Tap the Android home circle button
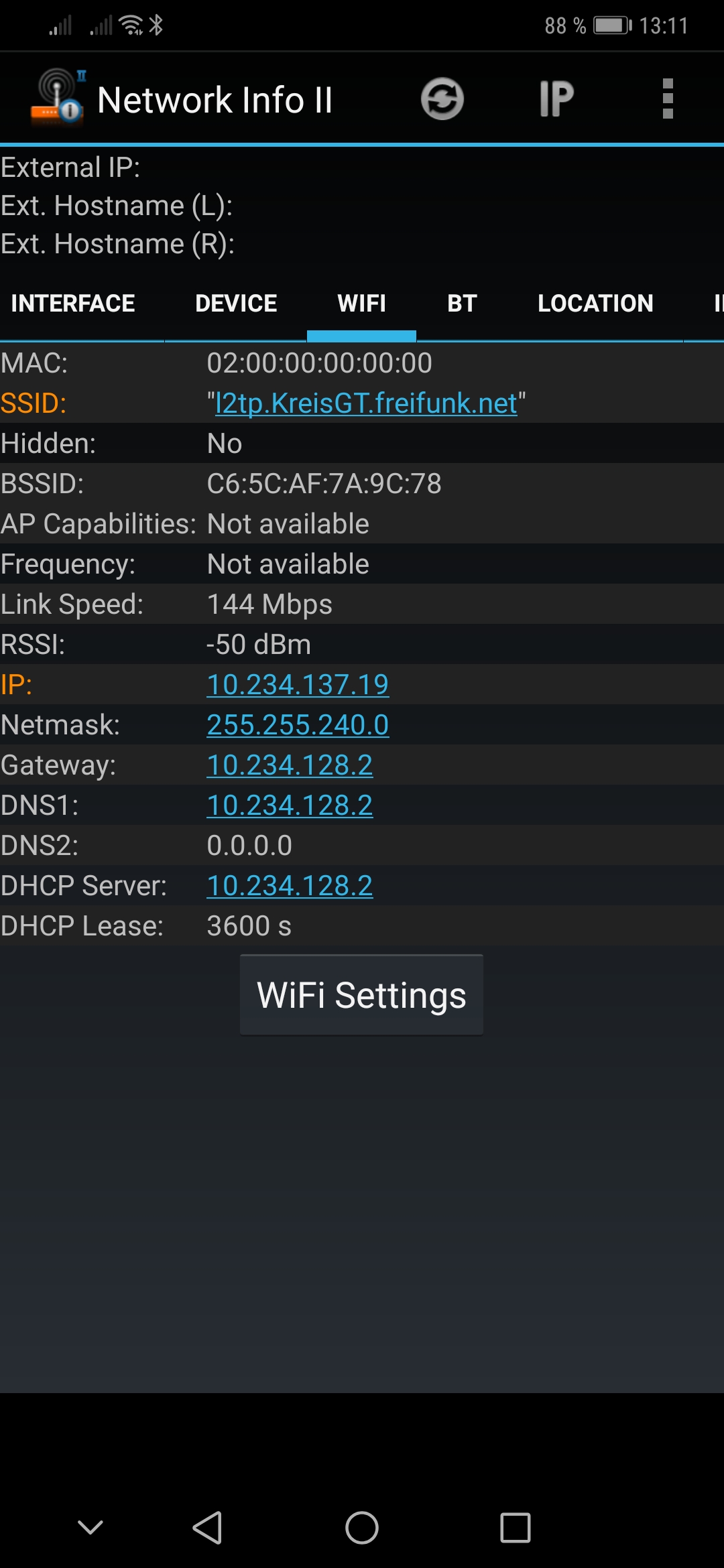The image size is (724, 1568). 362,1528
